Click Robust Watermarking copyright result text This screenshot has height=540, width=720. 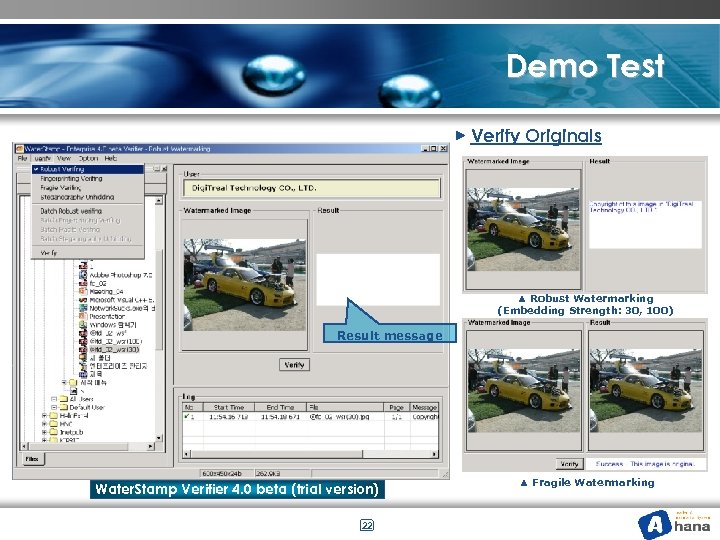point(642,207)
